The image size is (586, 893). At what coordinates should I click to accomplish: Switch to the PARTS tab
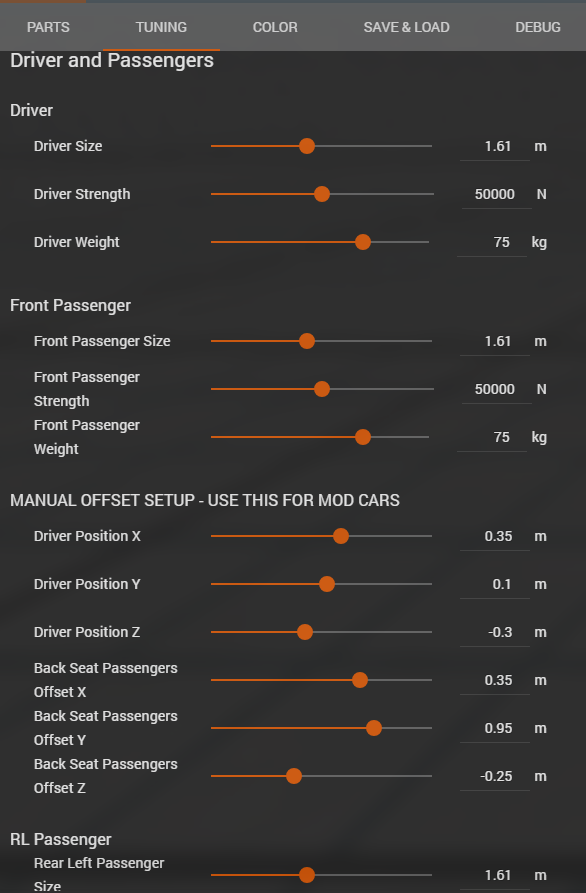click(48, 27)
